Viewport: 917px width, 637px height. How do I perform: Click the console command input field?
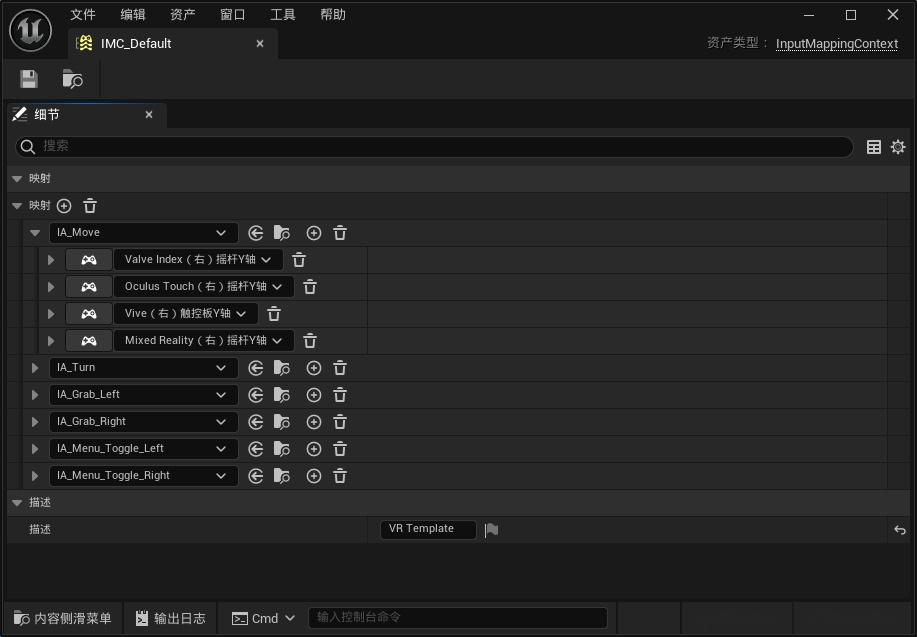pos(457,618)
